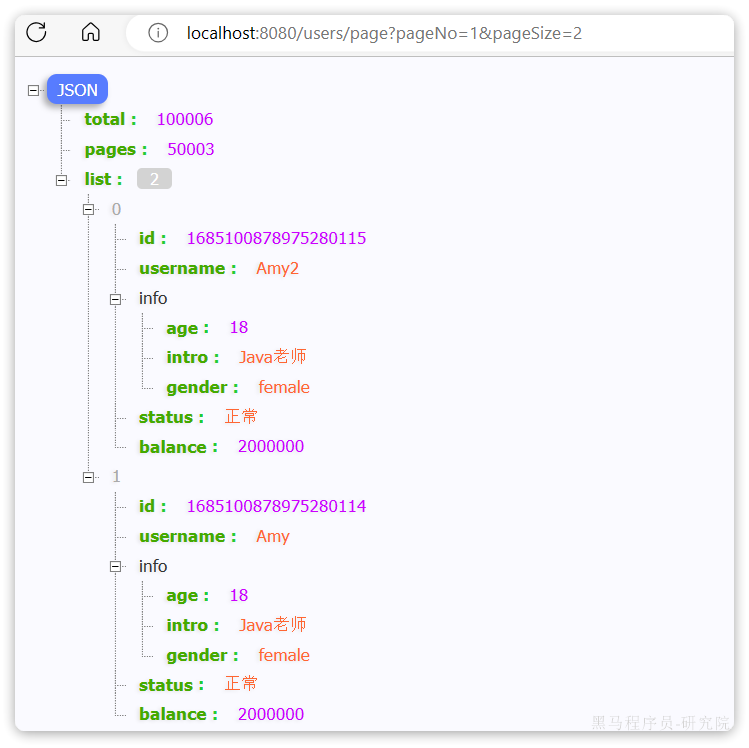This screenshot has width=749, height=748.
Task: Click the browser reload icon
Action: pos(37,32)
